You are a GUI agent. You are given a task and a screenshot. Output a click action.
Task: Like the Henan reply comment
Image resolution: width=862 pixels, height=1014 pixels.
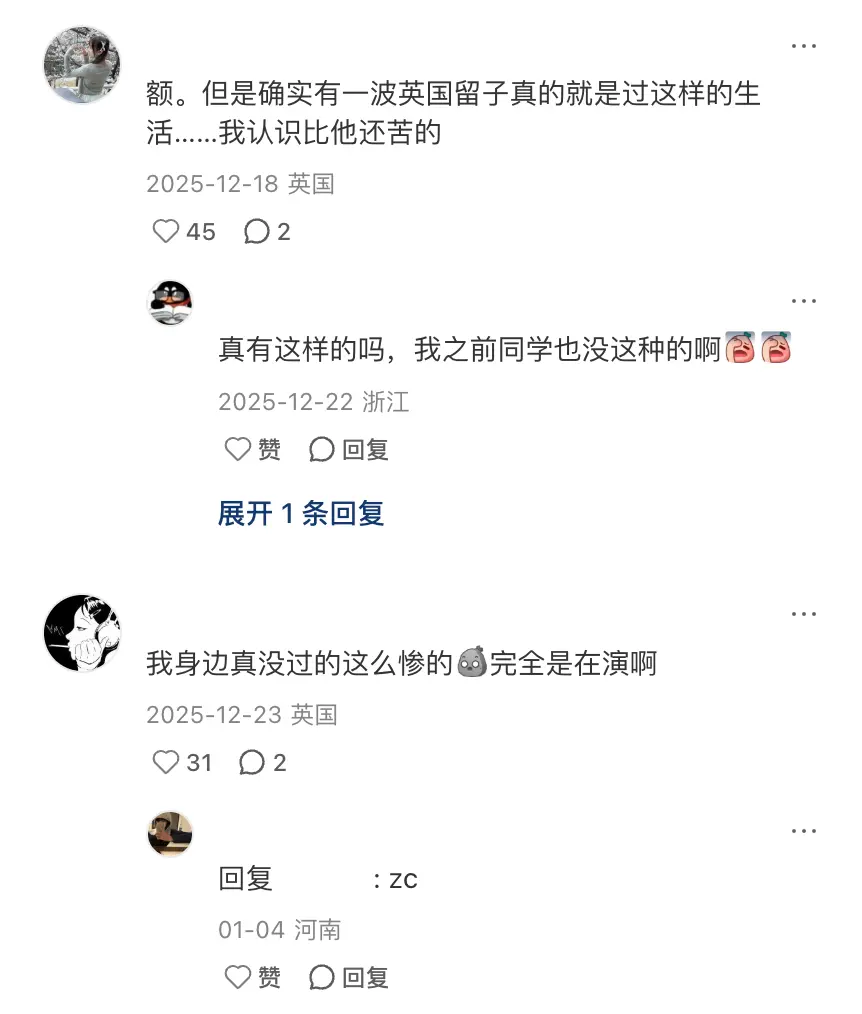click(252, 977)
